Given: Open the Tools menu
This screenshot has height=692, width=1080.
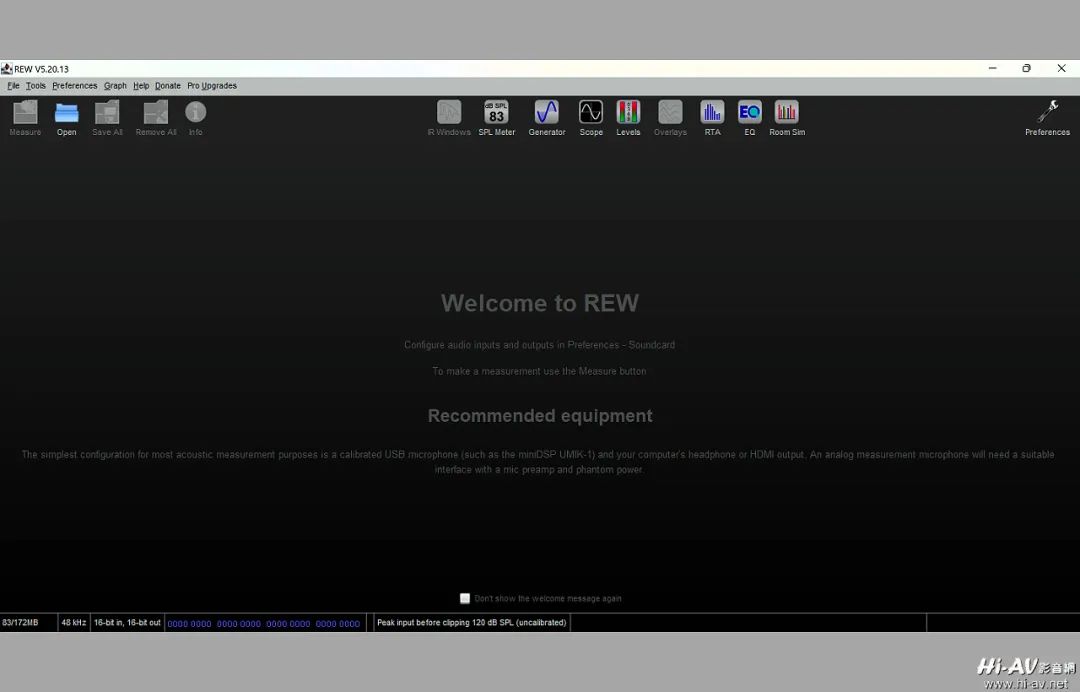Looking at the screenshot, I should 36,86.
